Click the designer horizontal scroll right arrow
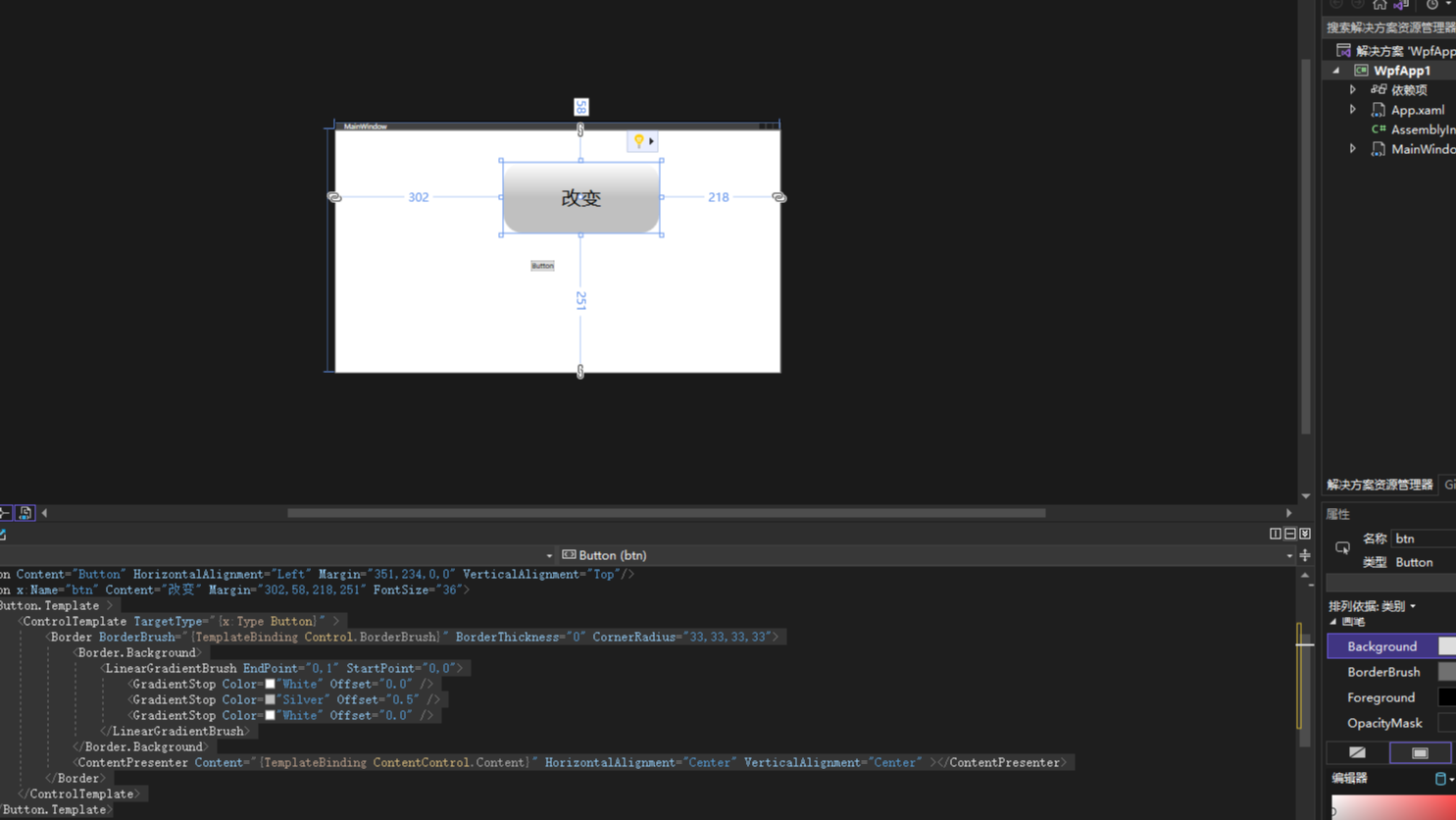This screenshot has height=820, width=1456. coord(1288,513)
